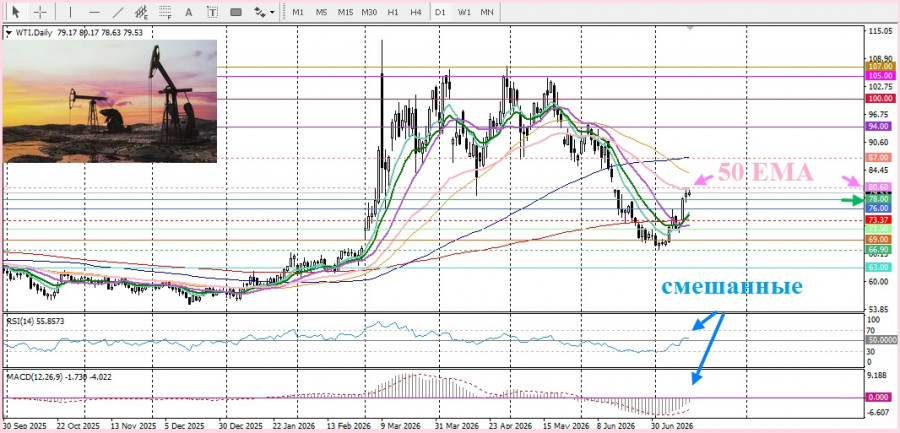
Task: Pick the Fibonacci retracement tool
Action: click(x=165, y=11)
